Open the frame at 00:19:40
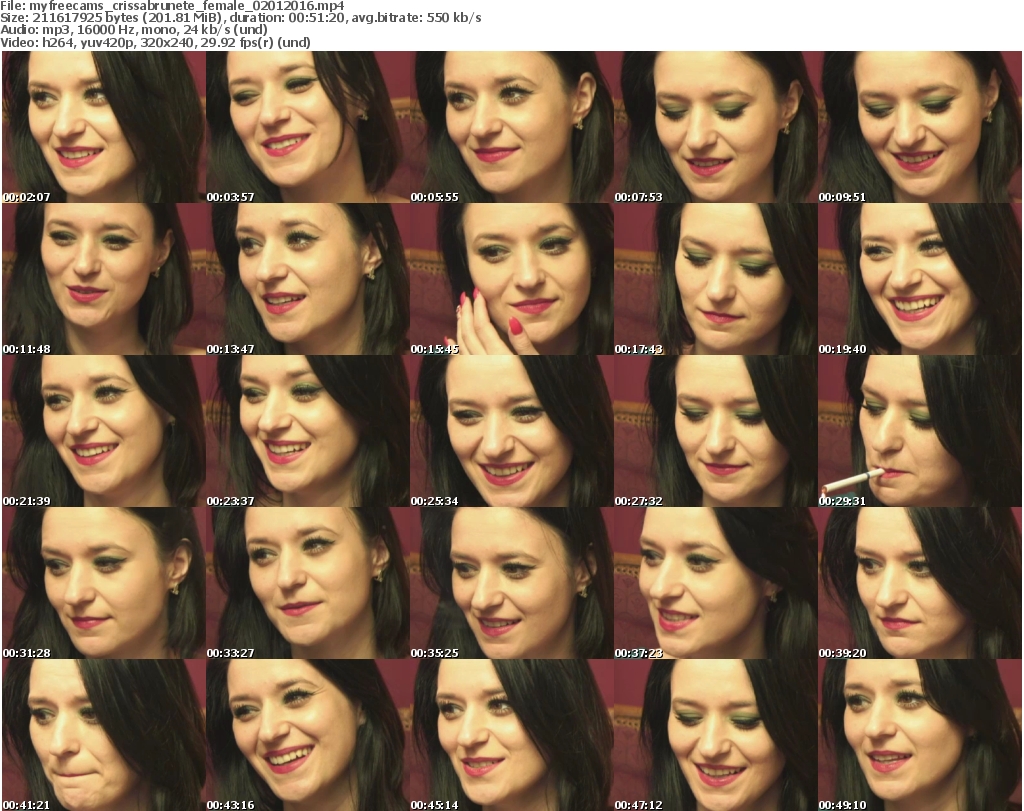The image size is (1024, 811). point(920,279)
